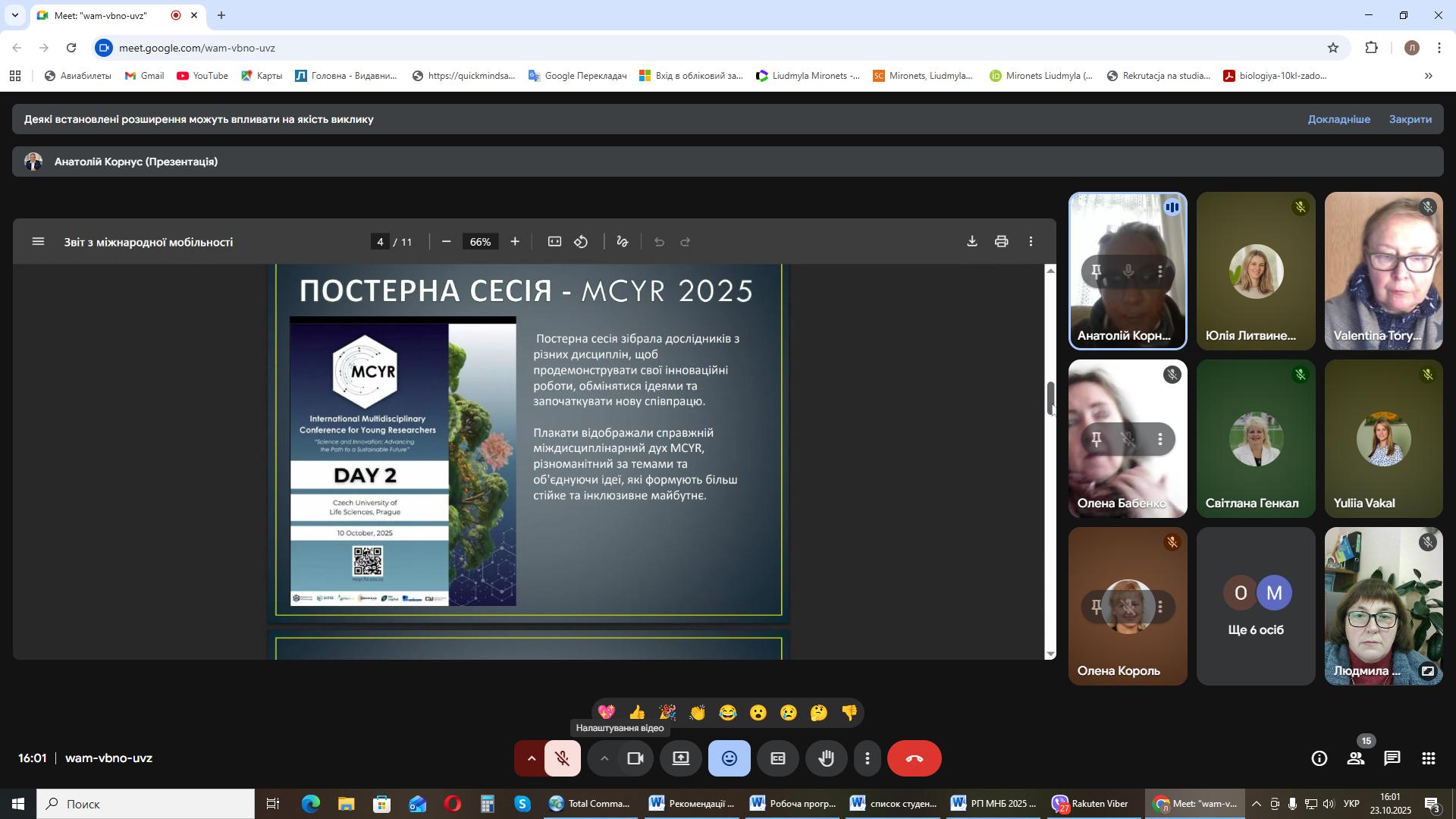Click the red leave call button

914,758
